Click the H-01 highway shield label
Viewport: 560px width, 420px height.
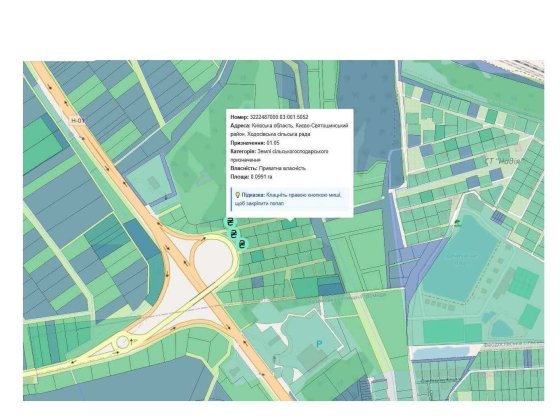tap(78, 121)
